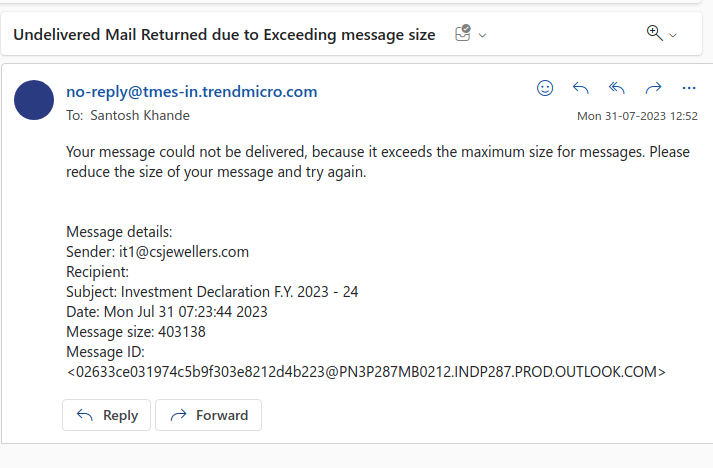The image size is (713, 468).
Task: Click the double-arrow reply all icon
Action: point(617,88)
